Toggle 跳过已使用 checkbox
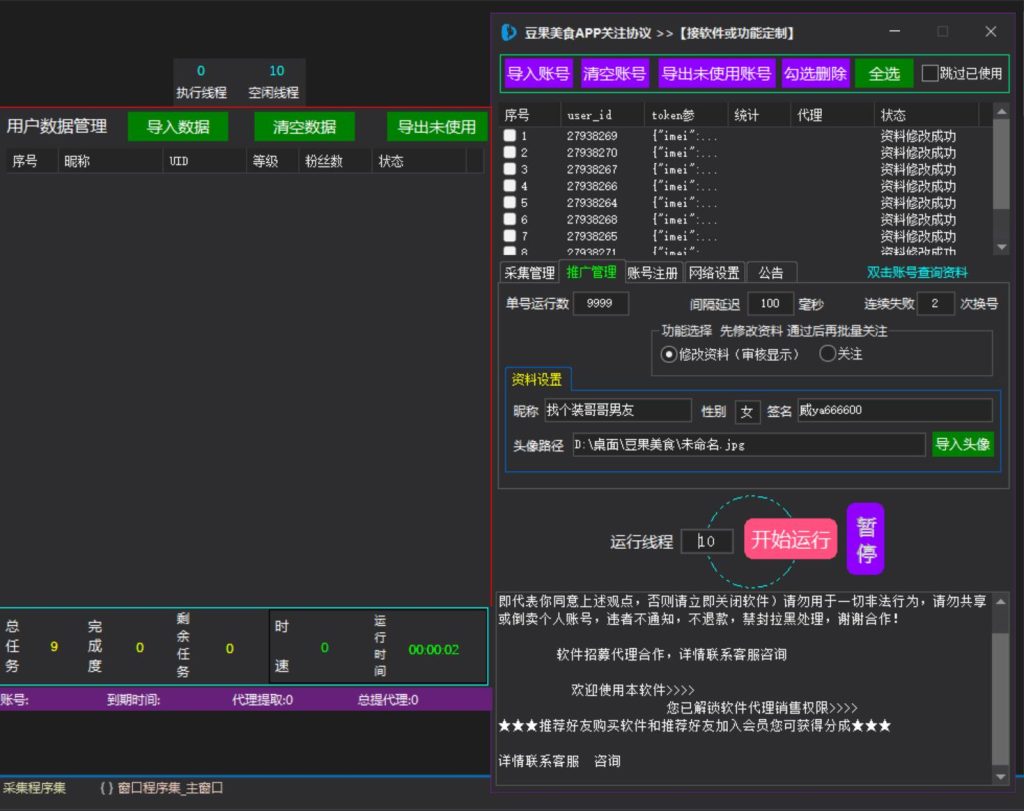 point(929,73)
